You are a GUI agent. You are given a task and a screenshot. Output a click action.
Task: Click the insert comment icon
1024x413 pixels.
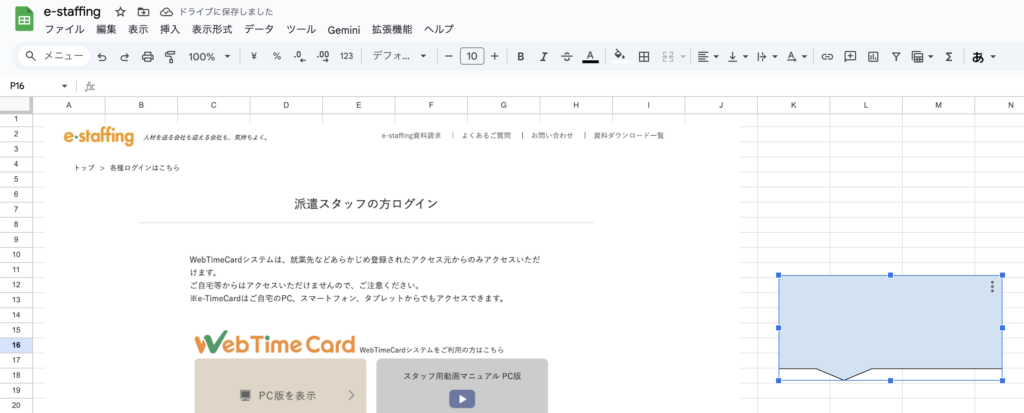click(x=850, y=57)
